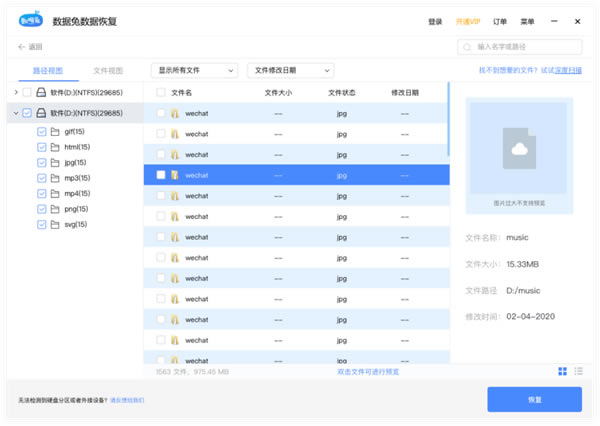Uncheck the expanded drive's checkbox
This screenshot has width=600, height=426.
coord(27,113)
